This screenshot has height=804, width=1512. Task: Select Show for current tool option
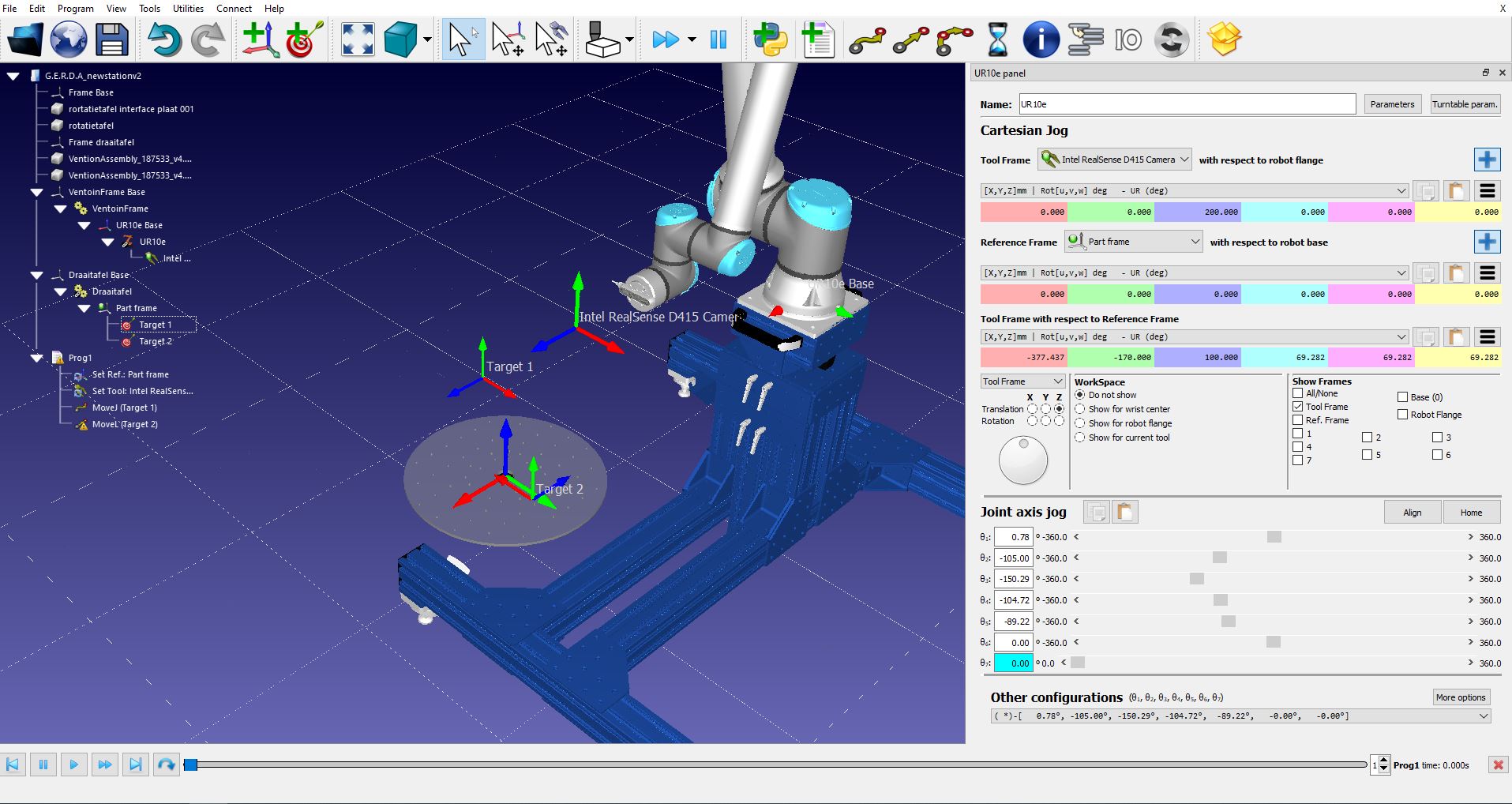point(1079,438)
